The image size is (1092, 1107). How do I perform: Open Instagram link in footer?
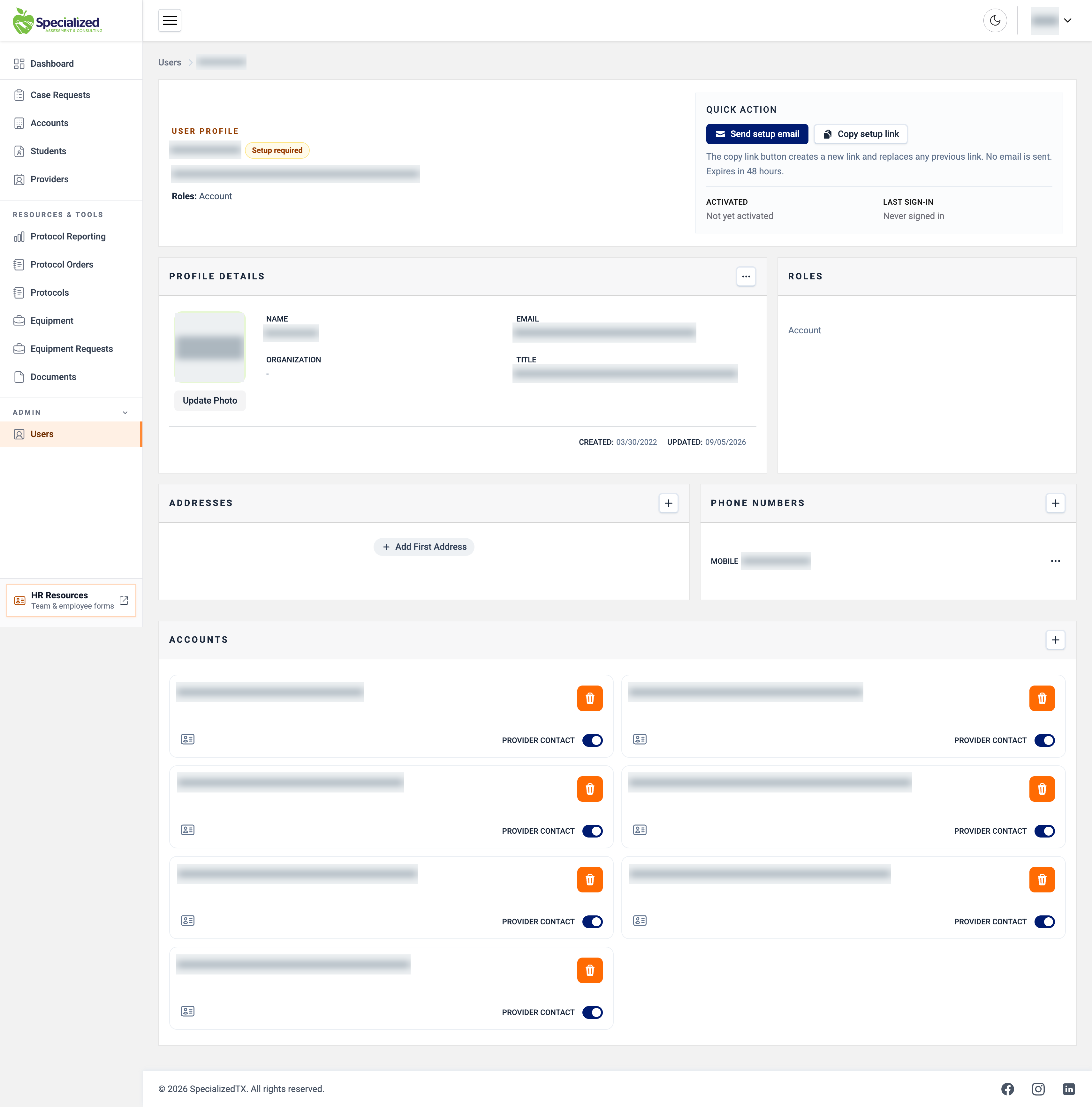click(1038, 1089)
